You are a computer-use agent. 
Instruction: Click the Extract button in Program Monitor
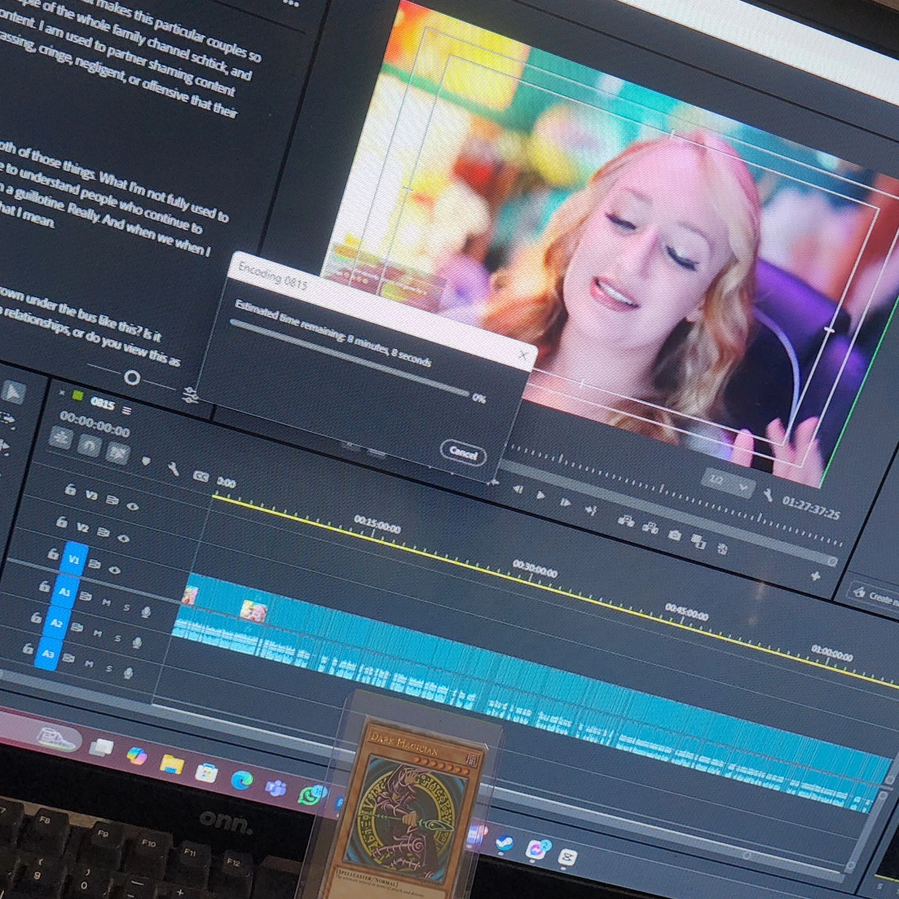click(x=650, y=527)
